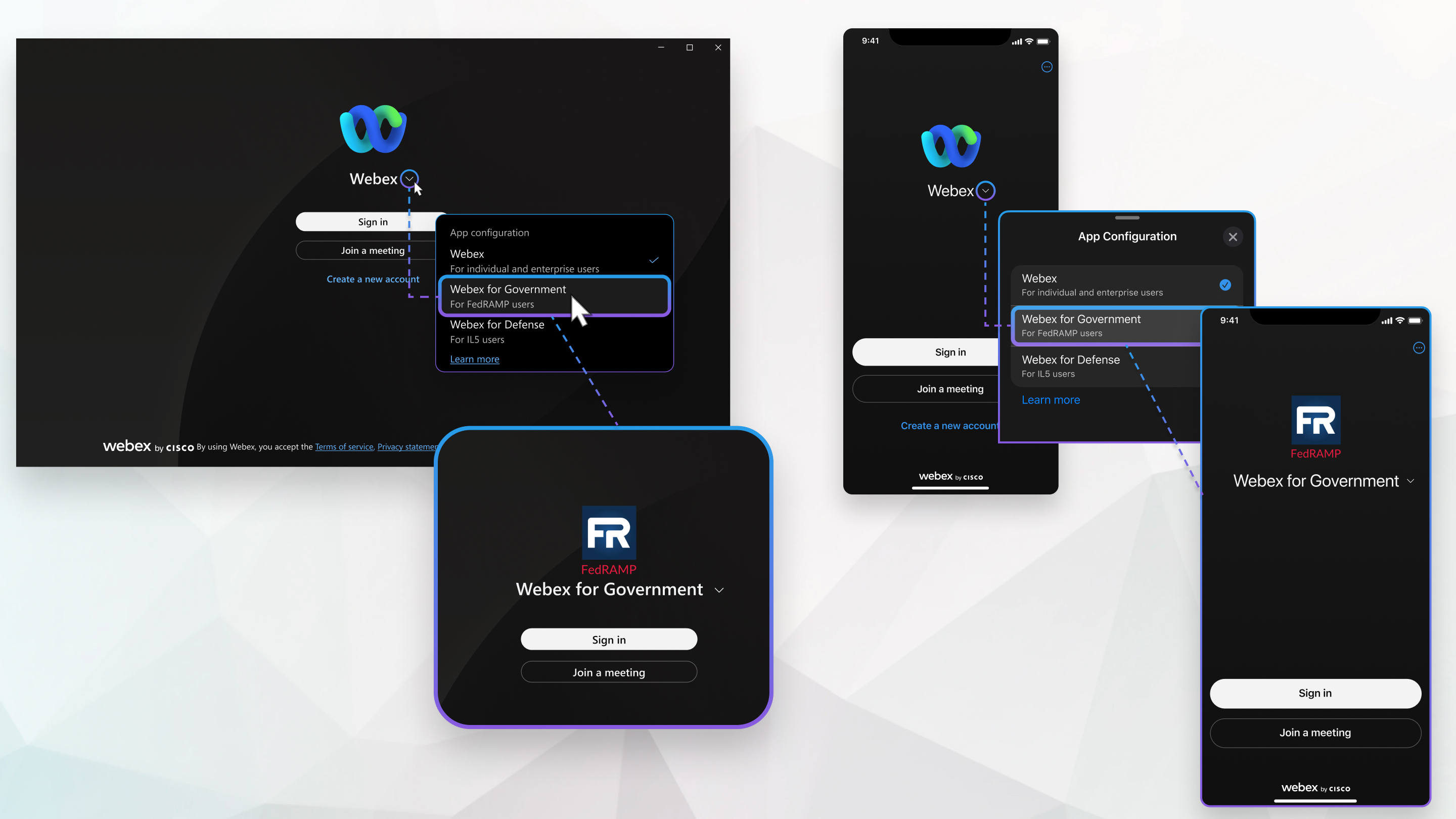Click the info circle icon on mobile screen
1456x819 pixels.
click(x=1046, y=66)
